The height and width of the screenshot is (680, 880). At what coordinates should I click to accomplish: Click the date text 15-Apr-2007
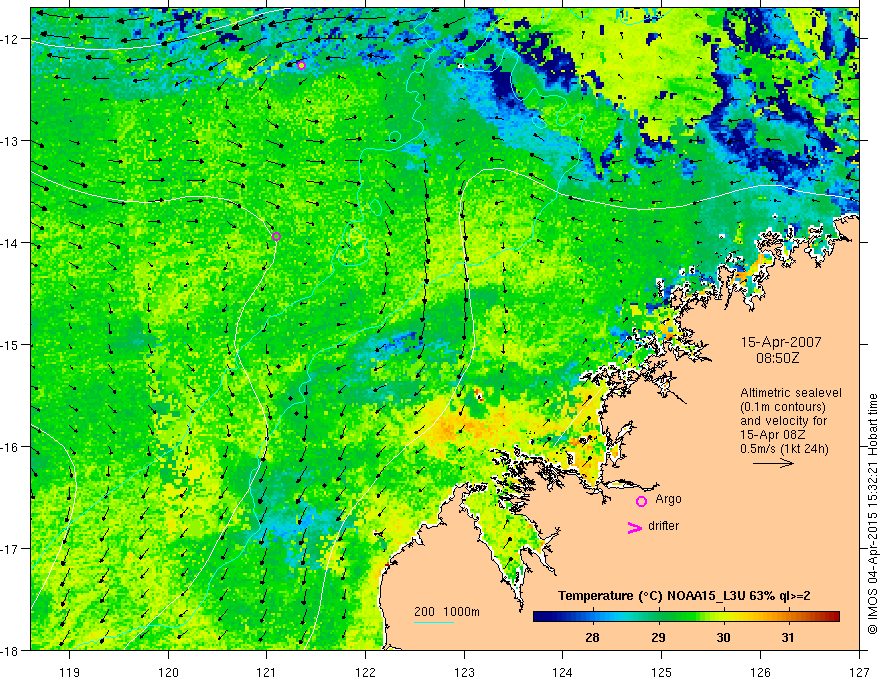[781, 342]
